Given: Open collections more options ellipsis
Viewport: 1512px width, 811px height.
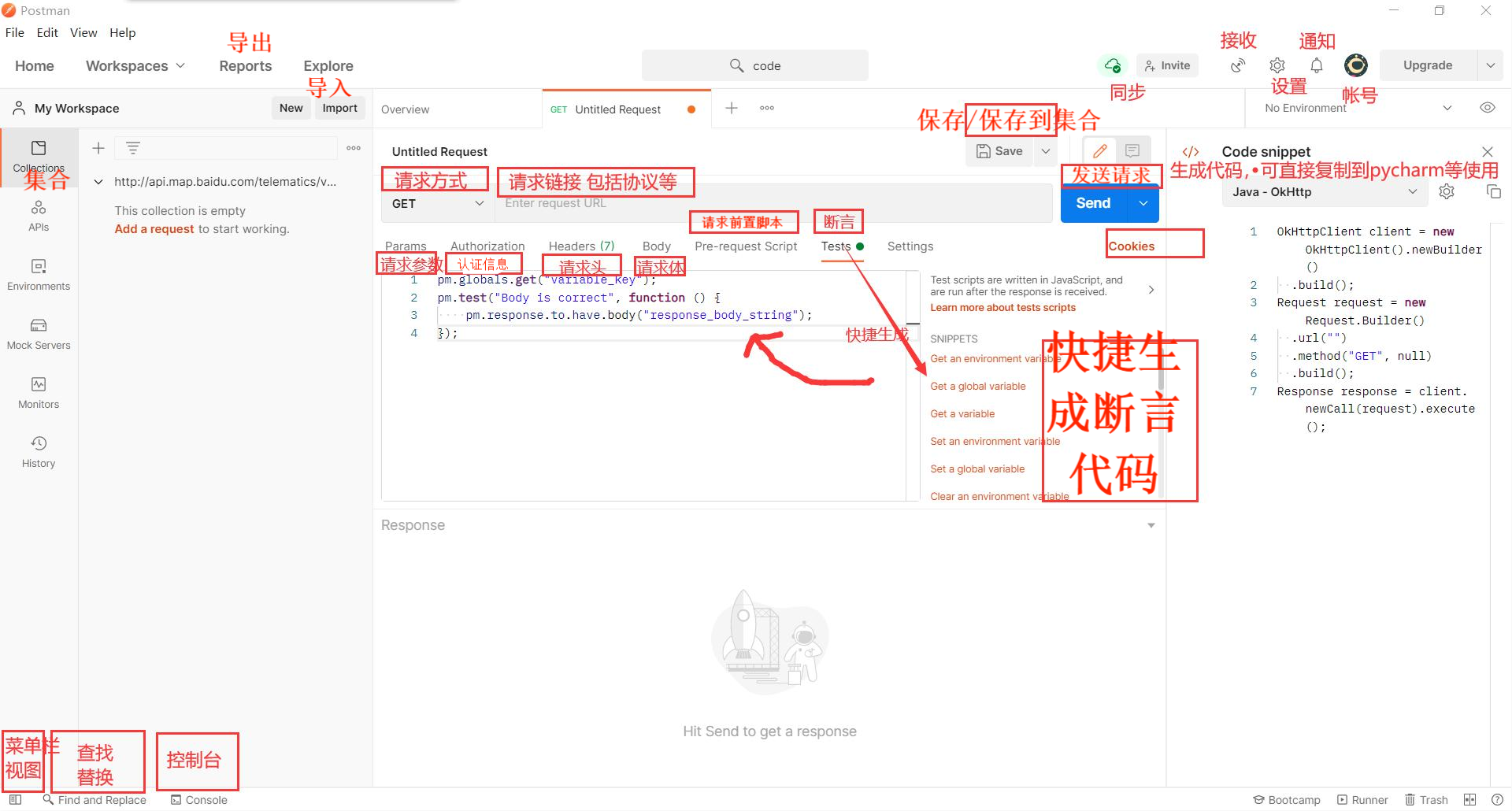Looking at the screenshot, I should click(354, 148).
